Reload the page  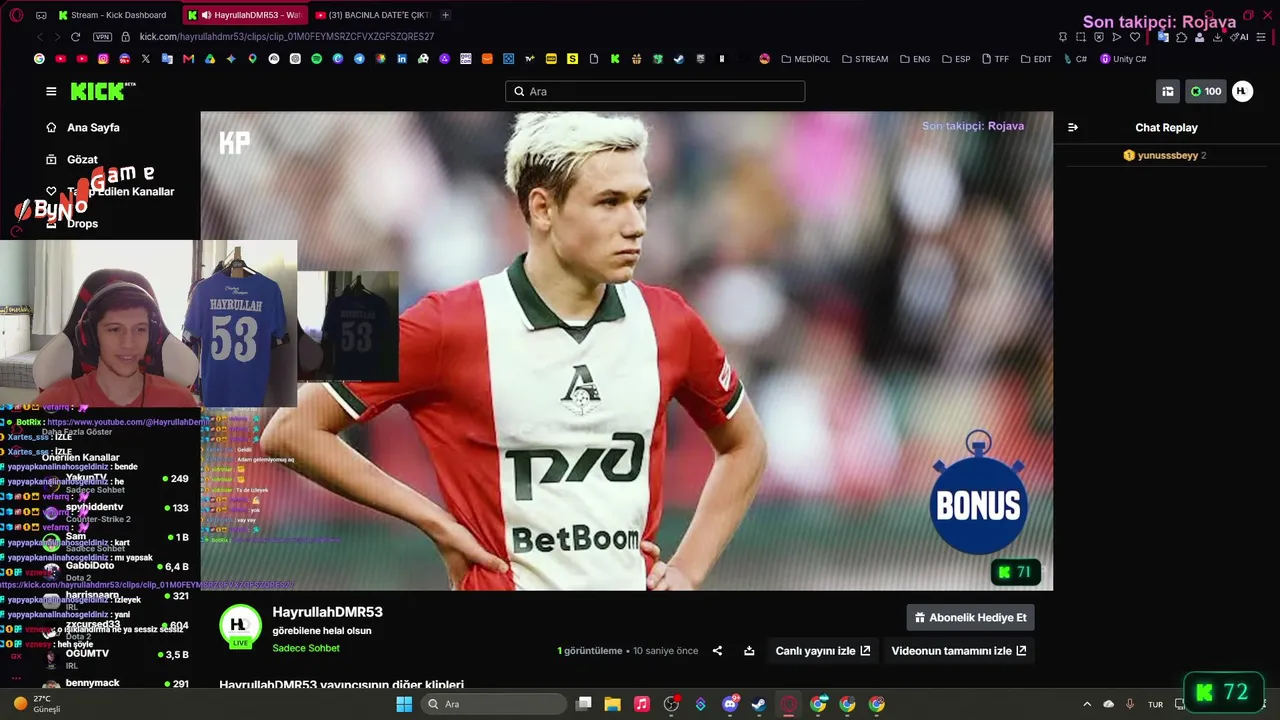75,37
